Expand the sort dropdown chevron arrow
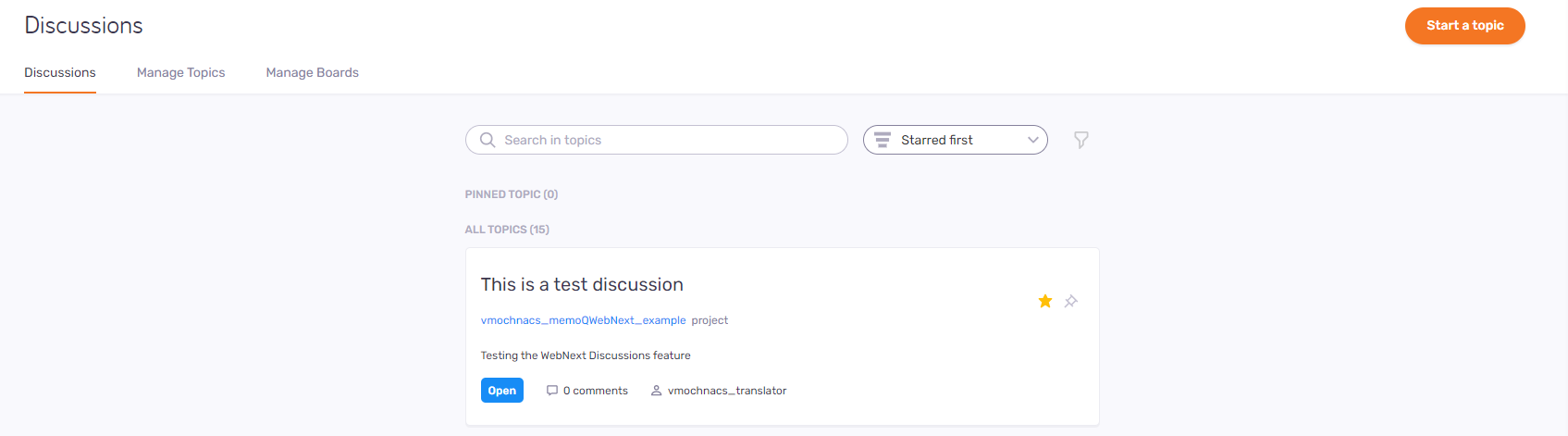The image size is (1568, 436). click(x=1033, y=140)
